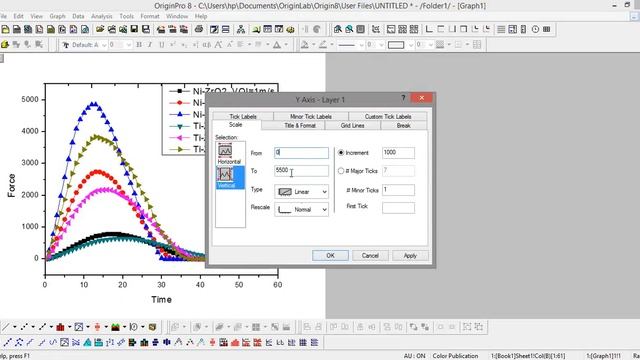Click the Save project floppy icon
This screenshot has height=360, width=640.
tap(134, 29)
